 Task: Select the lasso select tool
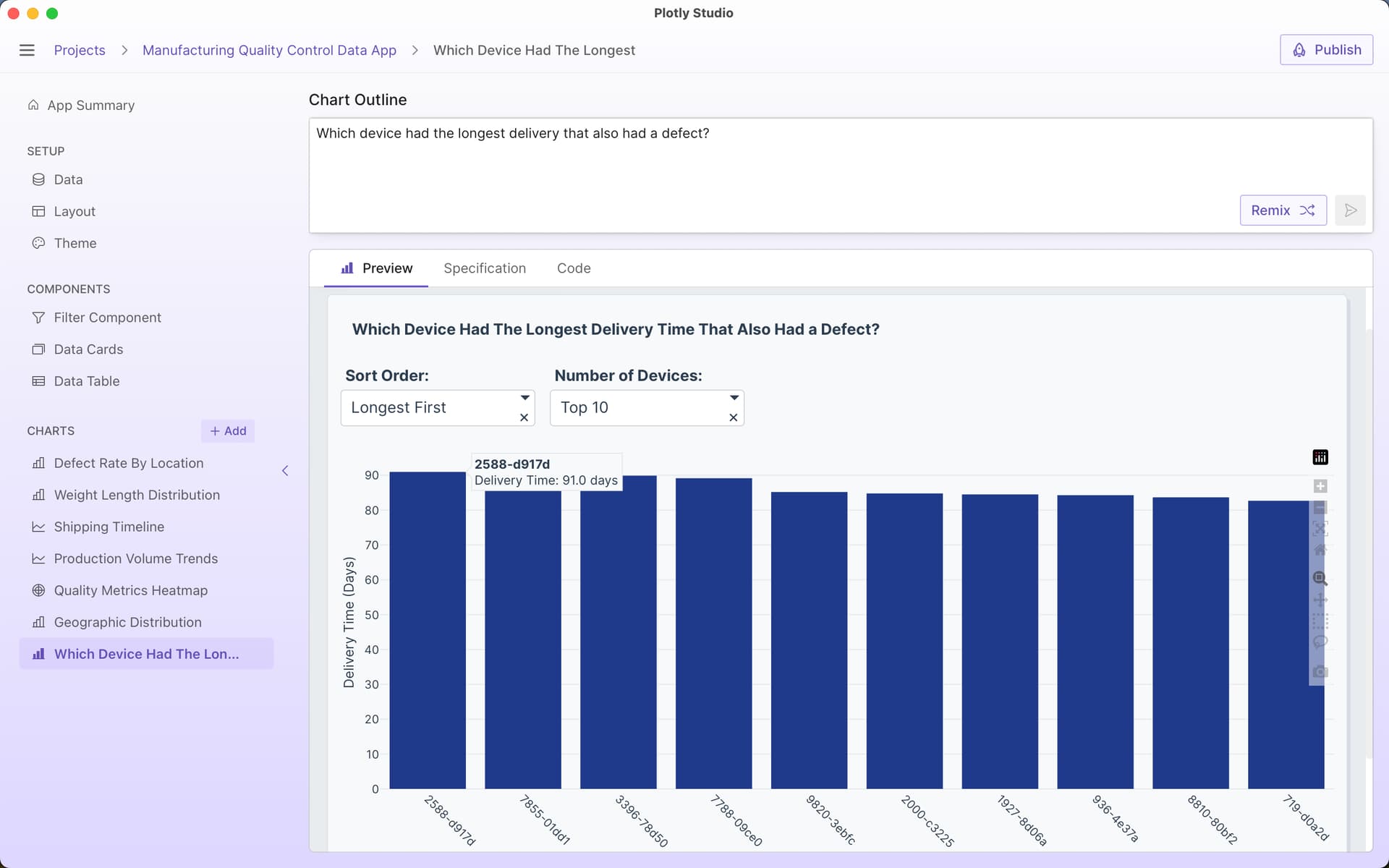pos(1320,642)
